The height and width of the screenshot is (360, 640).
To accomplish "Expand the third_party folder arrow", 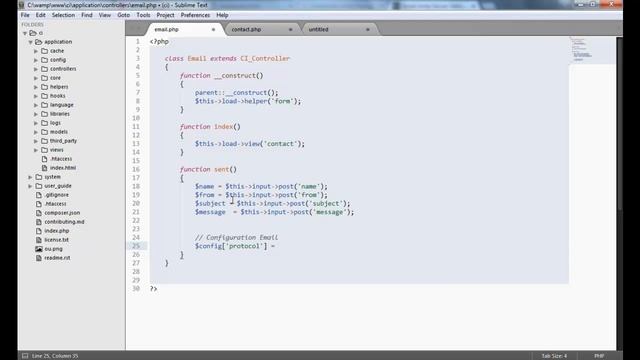I will [x=36, y=141].
